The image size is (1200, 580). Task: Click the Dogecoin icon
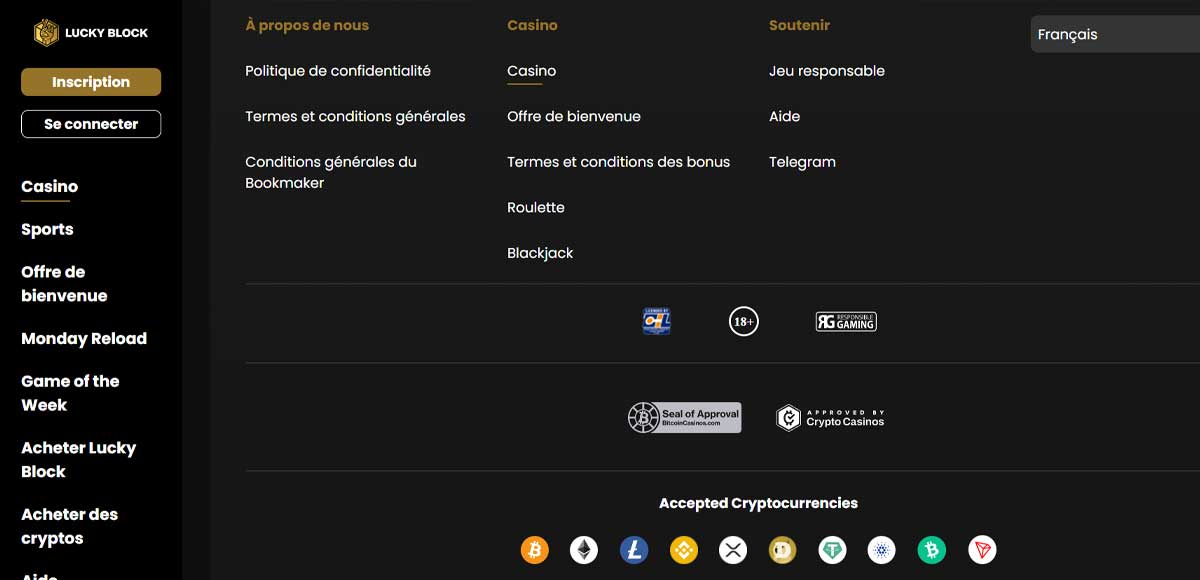[x=783, y=550]
